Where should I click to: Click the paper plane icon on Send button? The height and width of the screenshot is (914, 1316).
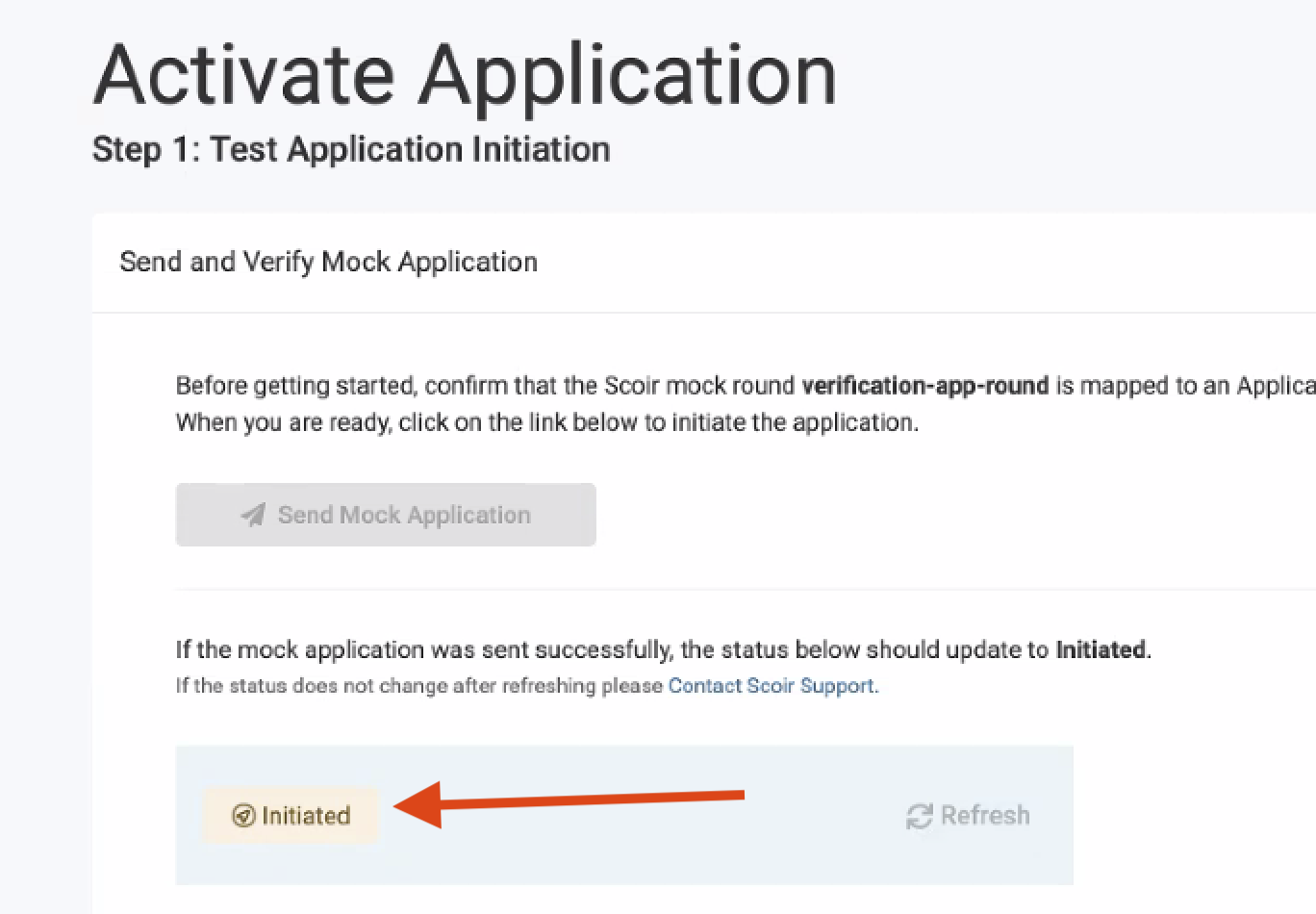[x=253, y=515]
